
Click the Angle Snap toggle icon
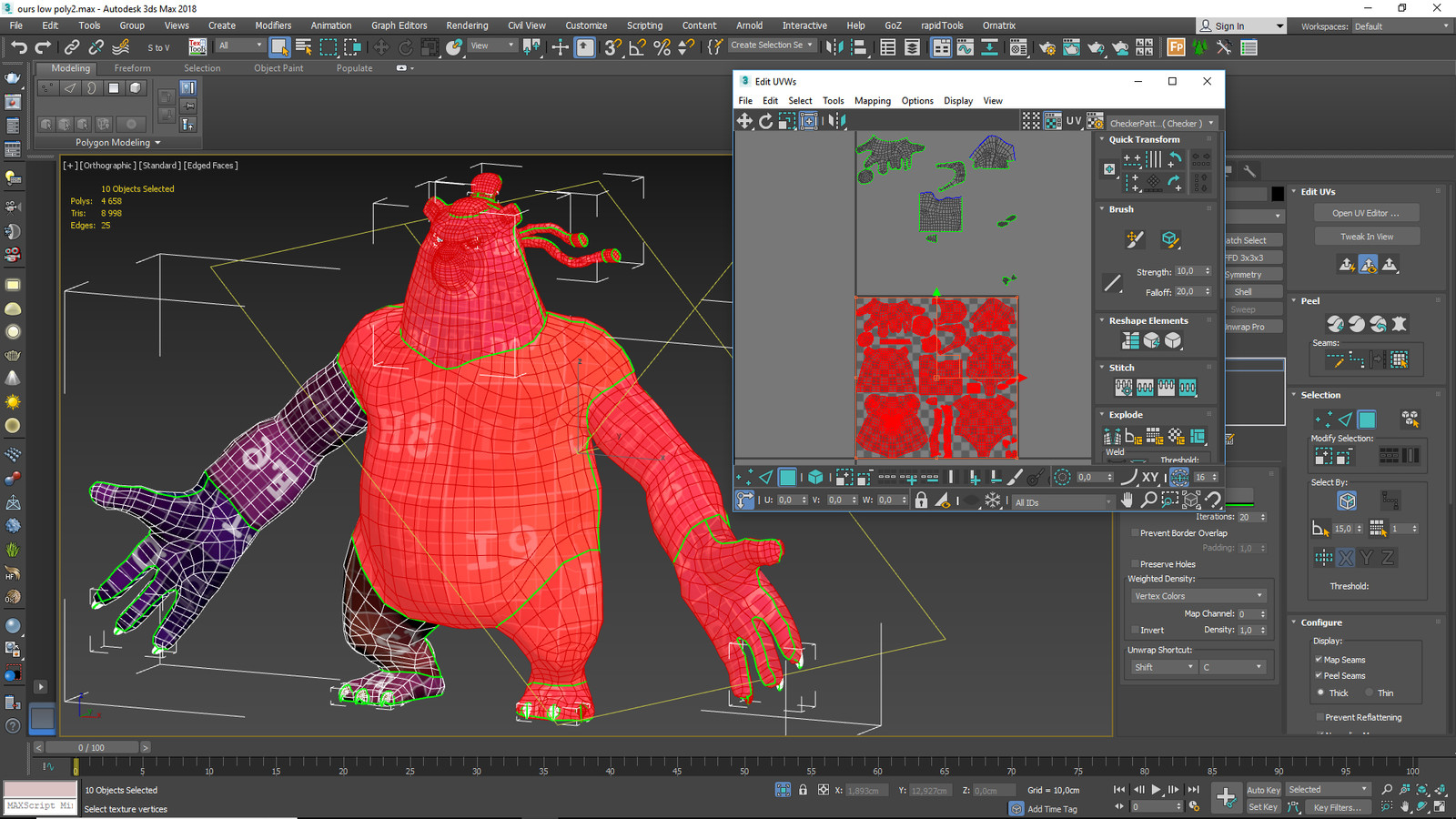point(638,46)
